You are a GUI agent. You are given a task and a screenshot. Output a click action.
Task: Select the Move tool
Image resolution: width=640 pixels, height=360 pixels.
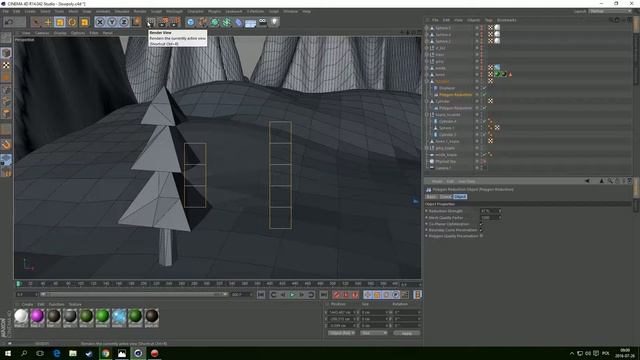[48, 22]
